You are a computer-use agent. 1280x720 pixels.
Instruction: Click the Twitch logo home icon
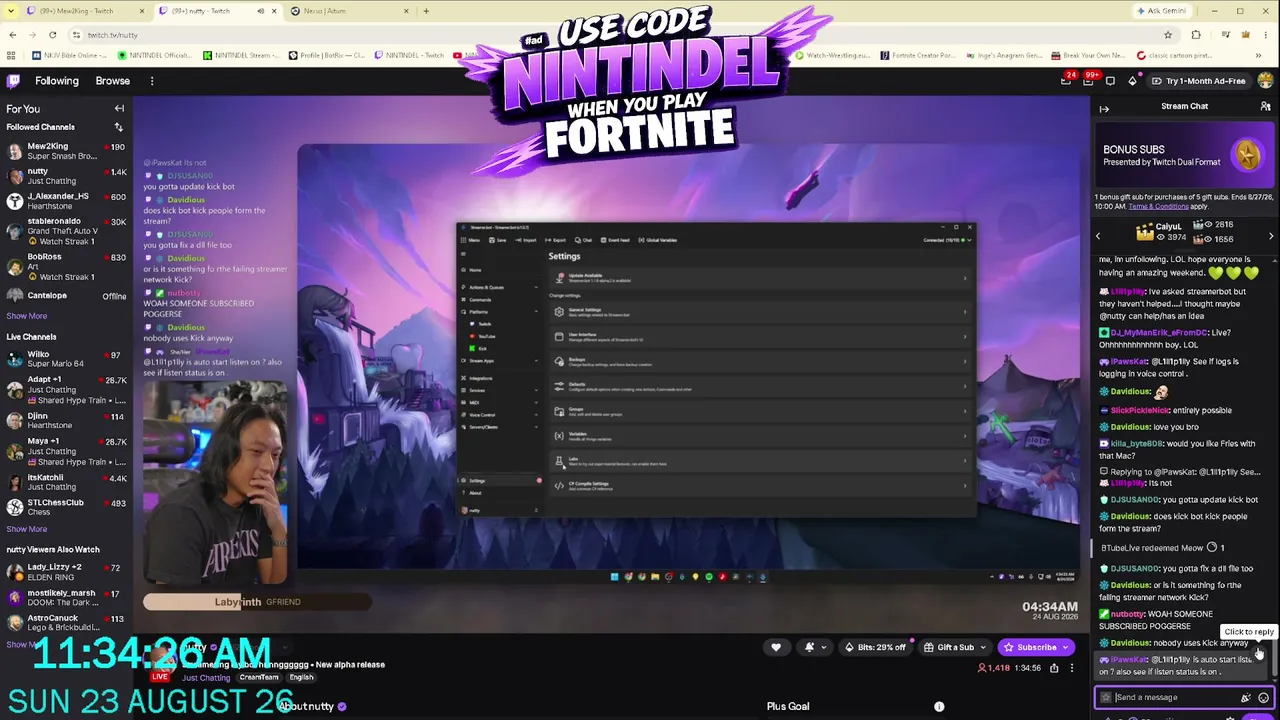[x=13, y=81]
